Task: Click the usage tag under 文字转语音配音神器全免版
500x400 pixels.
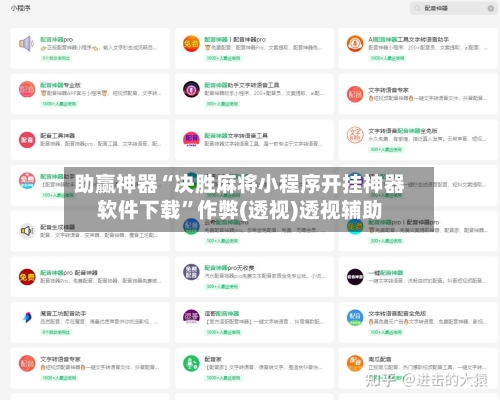Action: tap(387, 150)
